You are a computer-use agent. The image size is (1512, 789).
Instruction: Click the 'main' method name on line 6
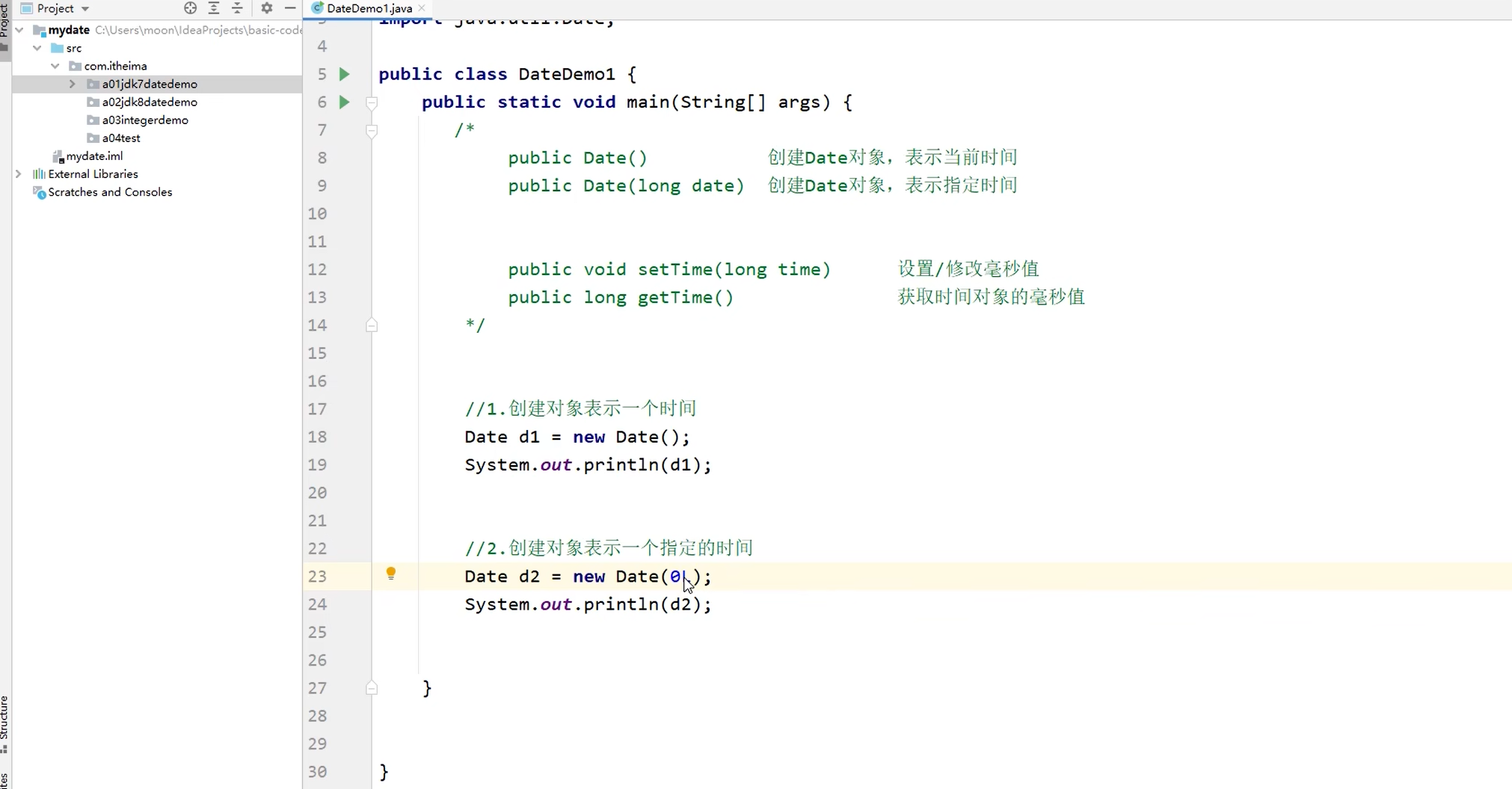[648, 102]
